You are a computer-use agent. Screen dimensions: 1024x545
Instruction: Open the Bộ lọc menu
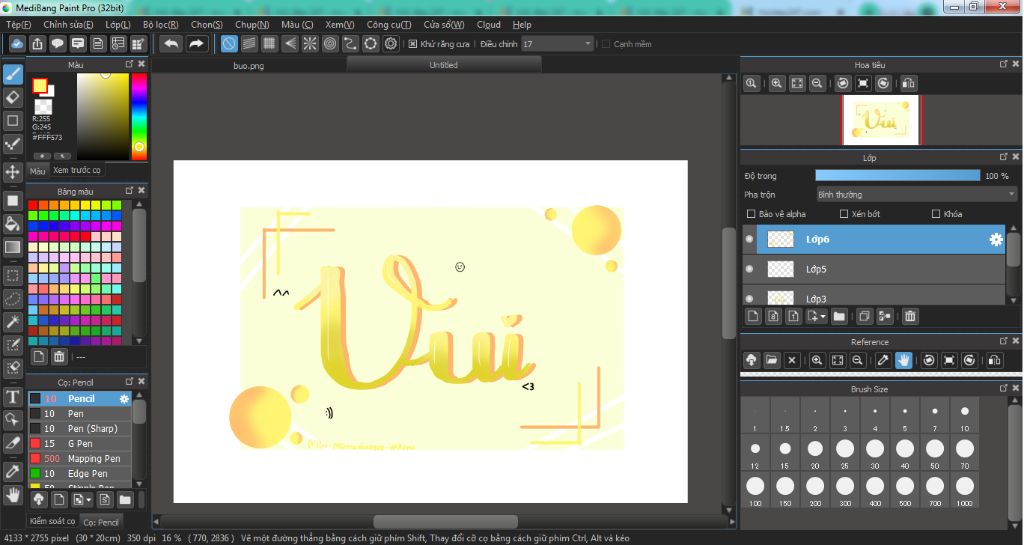tap(160, 25)
